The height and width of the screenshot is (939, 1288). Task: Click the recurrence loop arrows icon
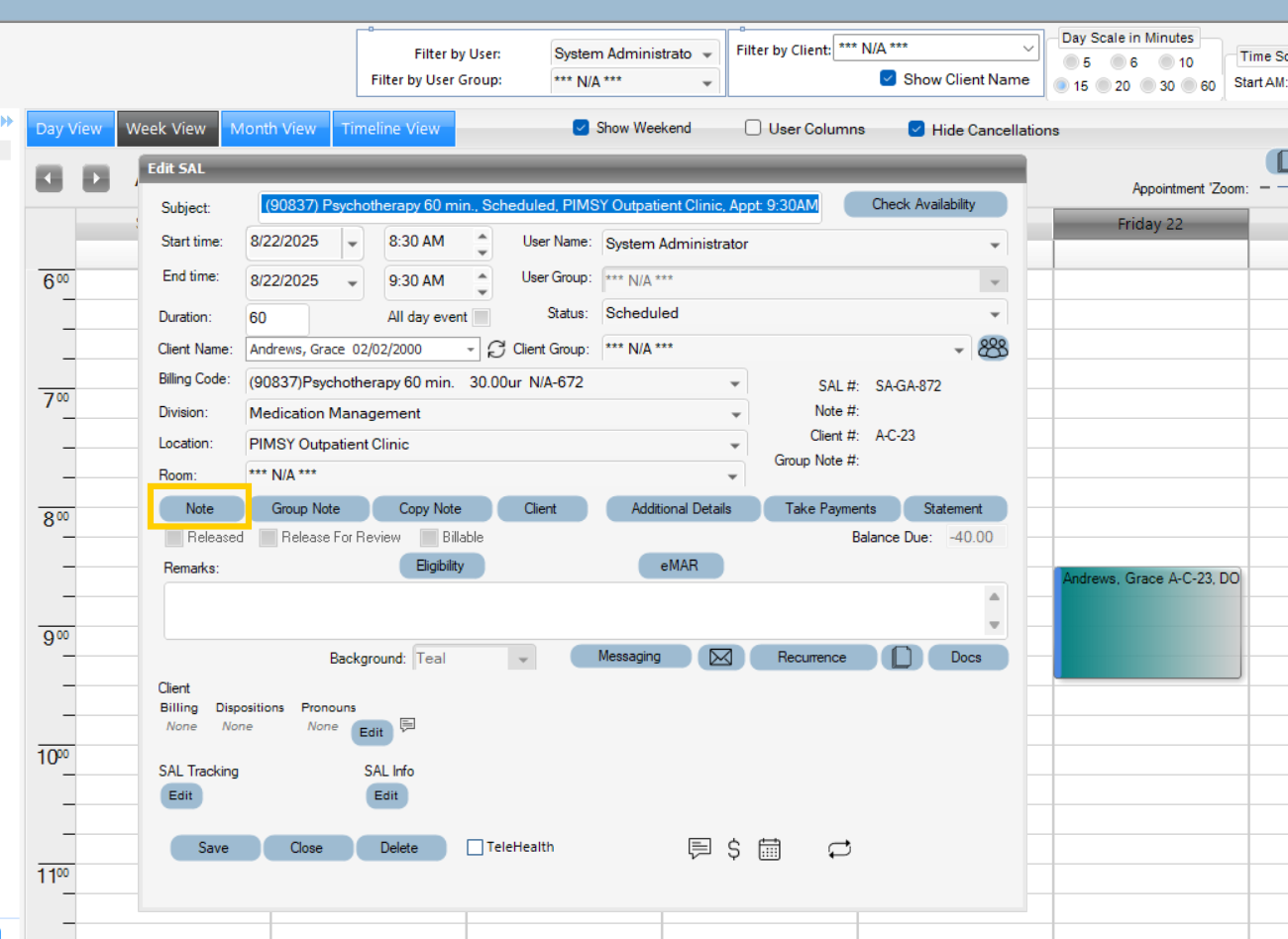tap(839, 848)
